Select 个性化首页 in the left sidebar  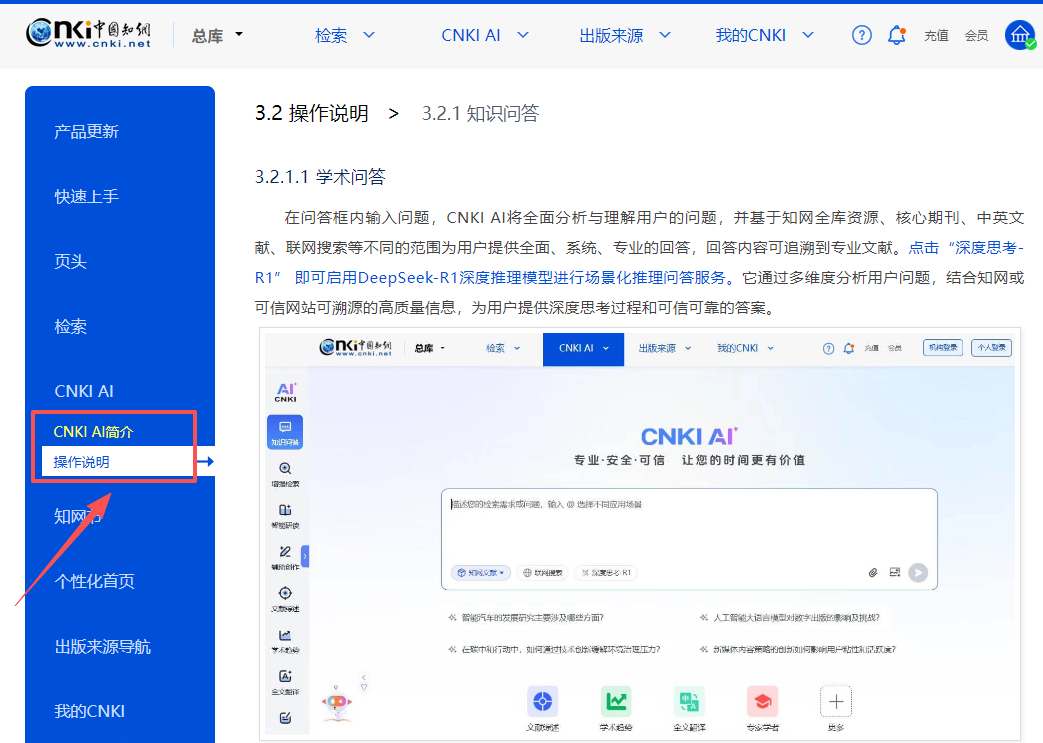94,582
